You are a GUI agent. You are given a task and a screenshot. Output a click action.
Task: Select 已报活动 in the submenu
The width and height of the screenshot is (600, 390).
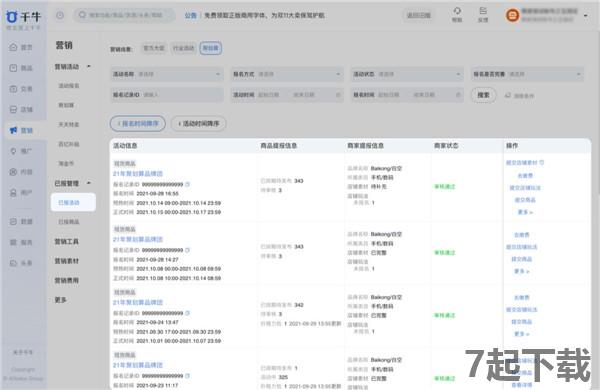click(x=73, y=202)
